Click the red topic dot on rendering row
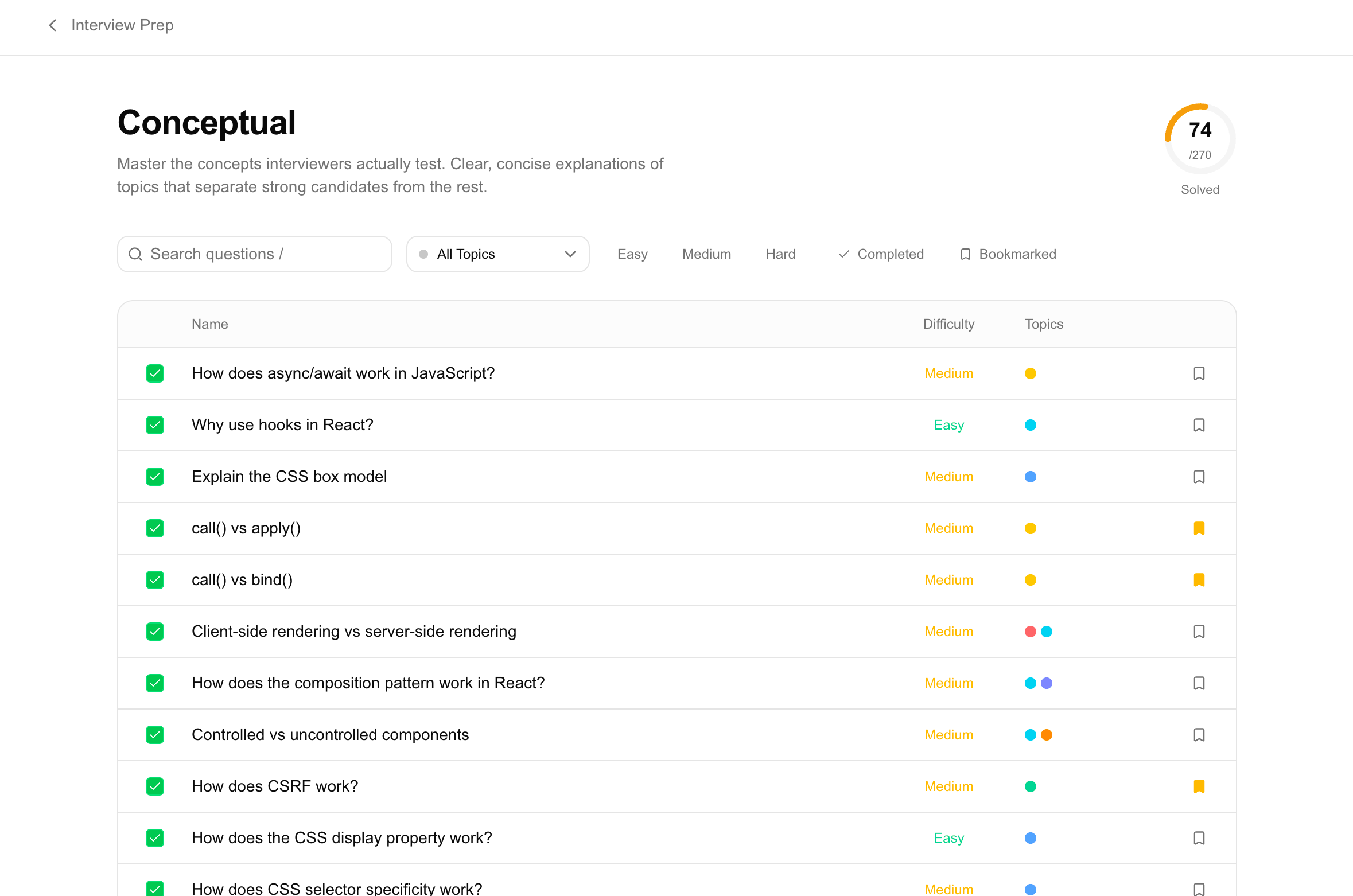Image resolution: width=1353 pixels, height=896 pixels. click(1031, 632)
